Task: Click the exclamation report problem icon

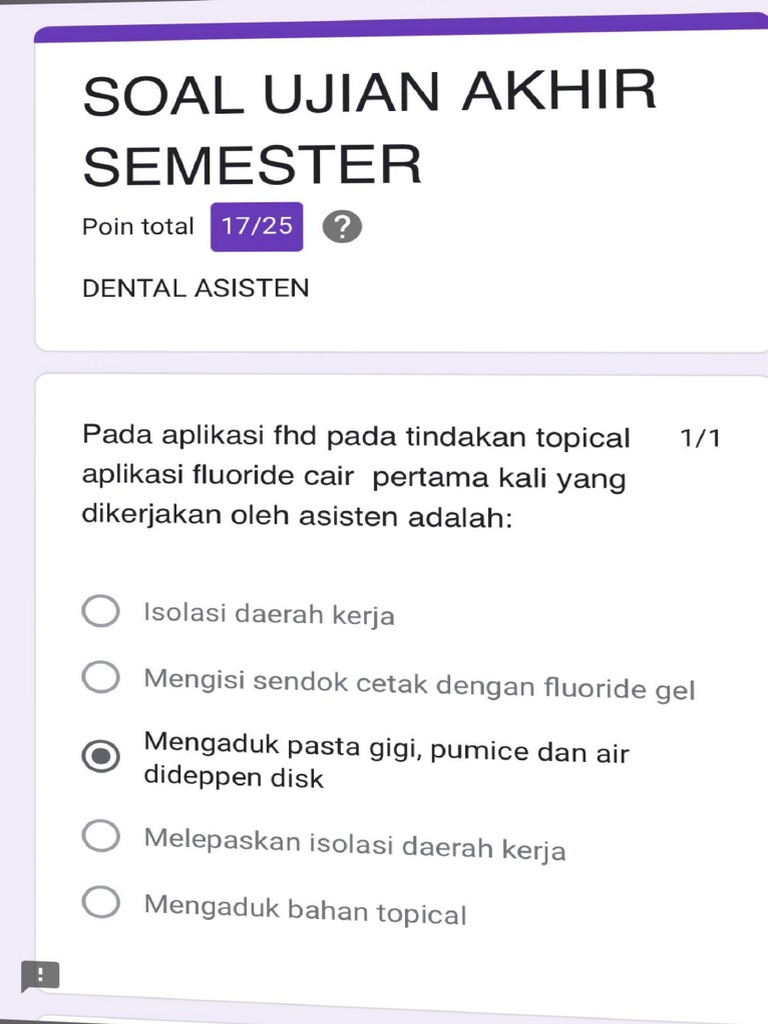Action: tap(40, 976)
